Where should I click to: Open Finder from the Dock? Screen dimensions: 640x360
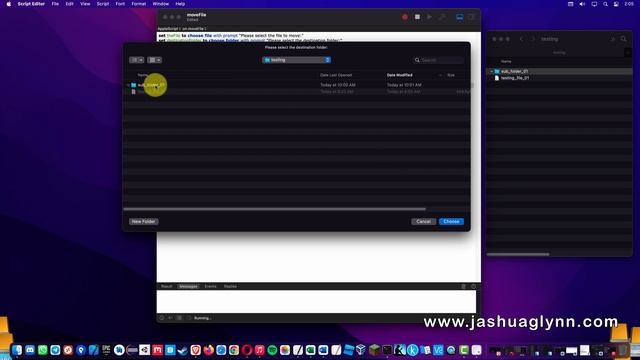pyautogui.click(x=17, y=350)
